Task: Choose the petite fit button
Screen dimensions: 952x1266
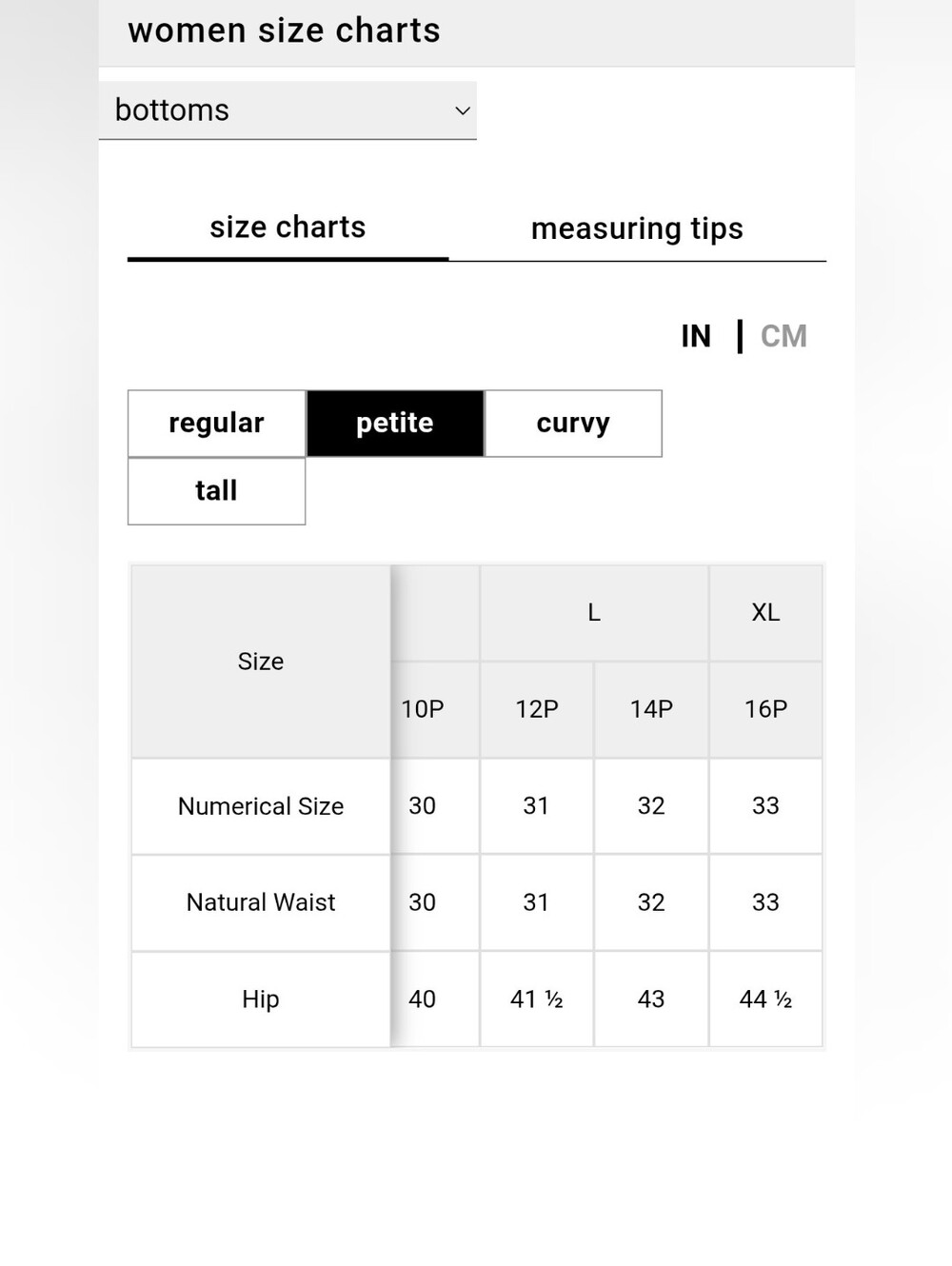Action: point(395,424)
